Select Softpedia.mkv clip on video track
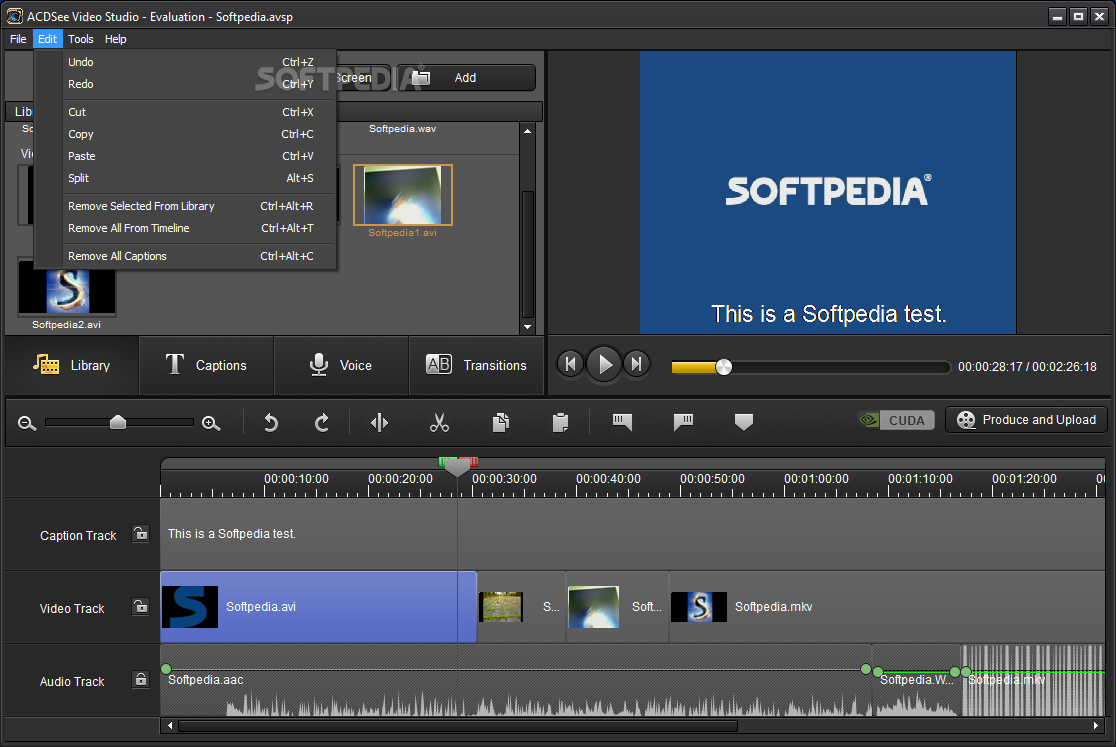The height and width of the screenshot is (747, 1116). [887, 607]
